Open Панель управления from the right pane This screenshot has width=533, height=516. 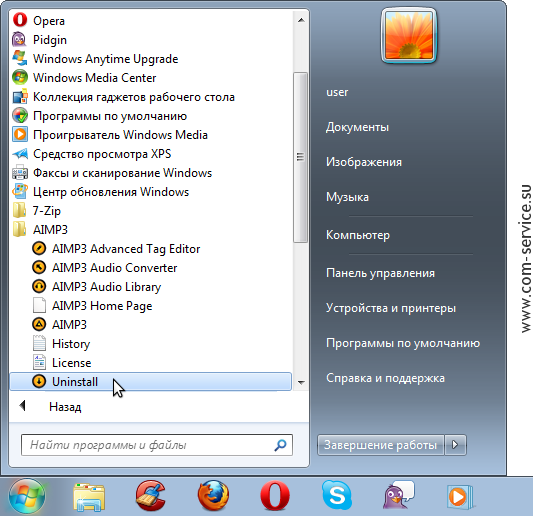coord(380,273)
